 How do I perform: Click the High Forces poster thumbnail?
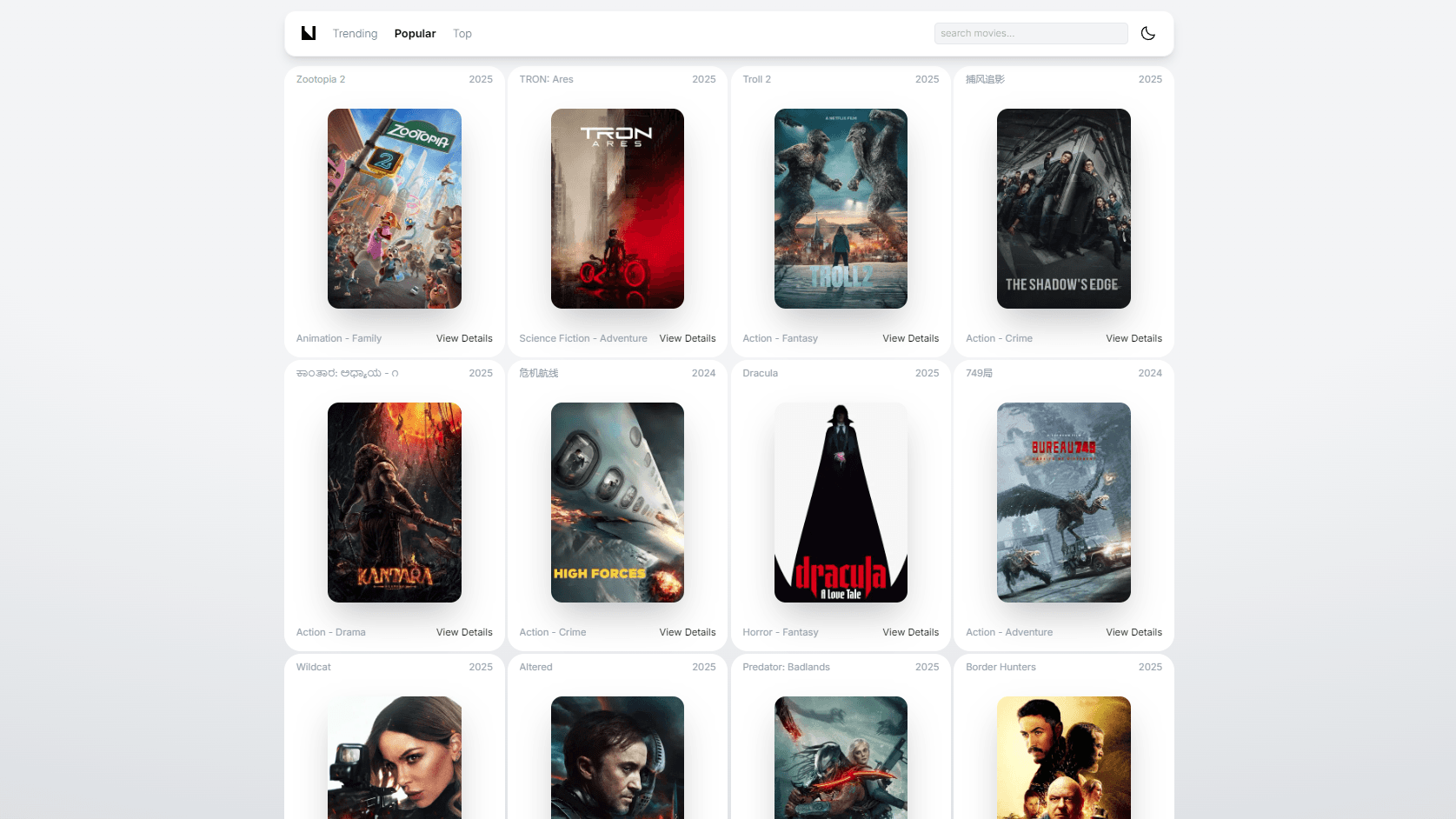tap(617, 503)
